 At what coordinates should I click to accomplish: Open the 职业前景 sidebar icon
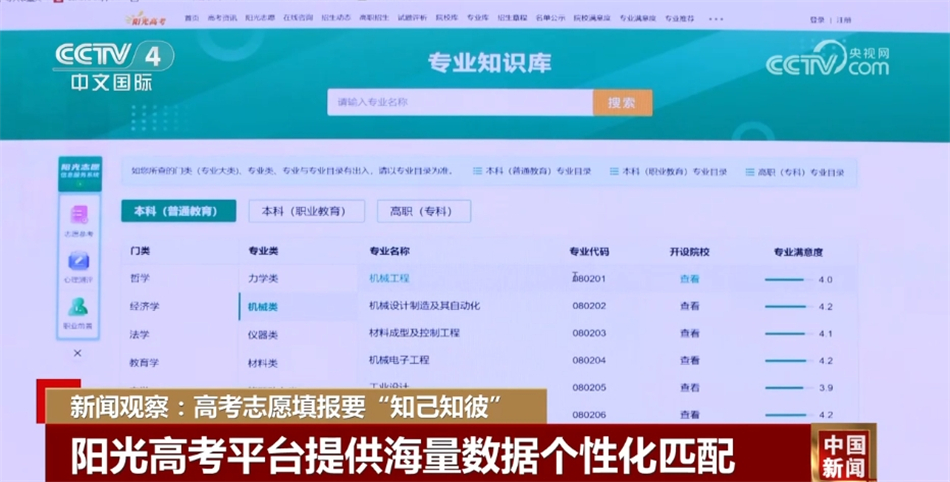pos(78,311)
